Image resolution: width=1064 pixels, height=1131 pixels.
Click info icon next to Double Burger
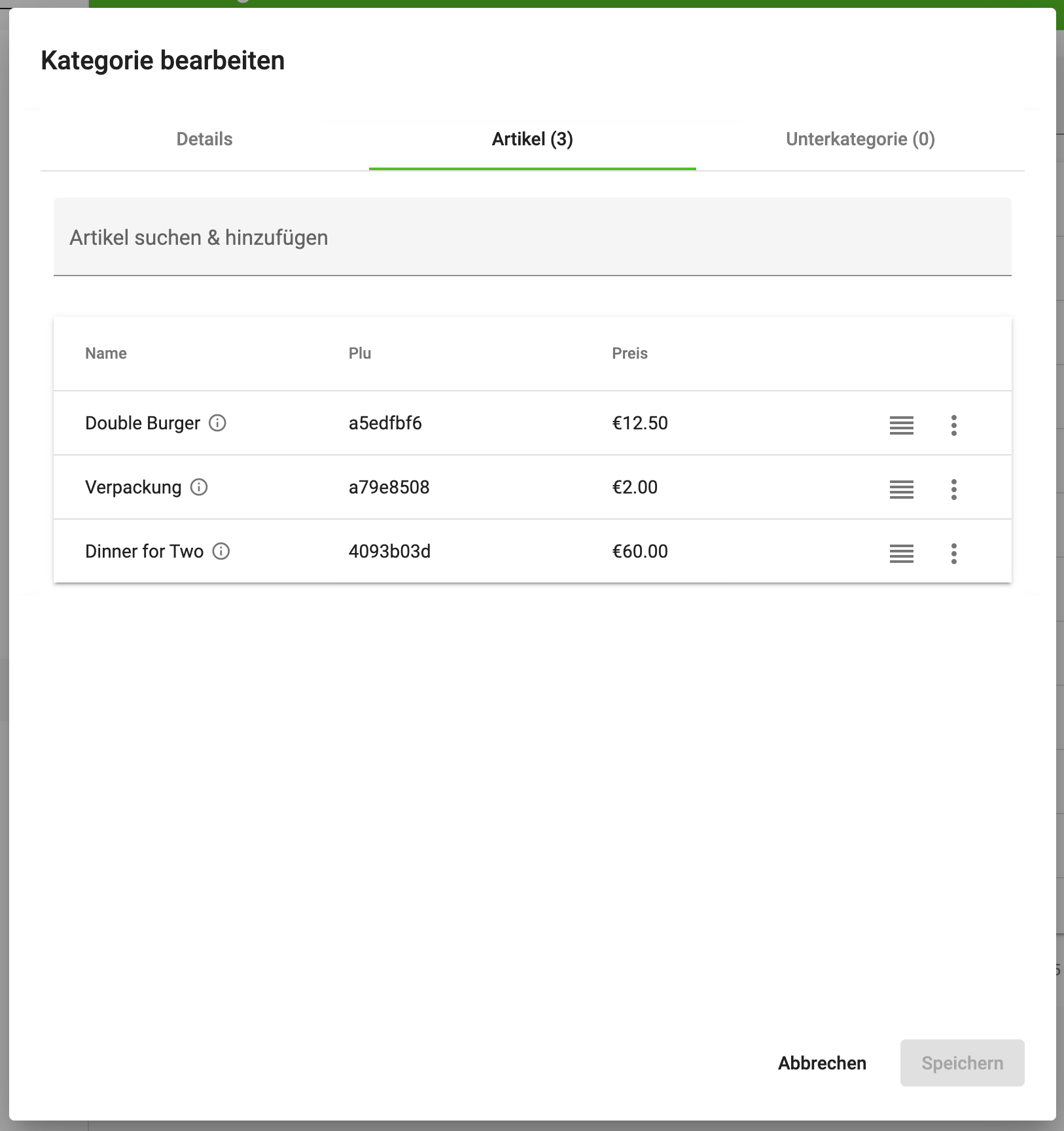pyautogui.click(x=217, y=423)
